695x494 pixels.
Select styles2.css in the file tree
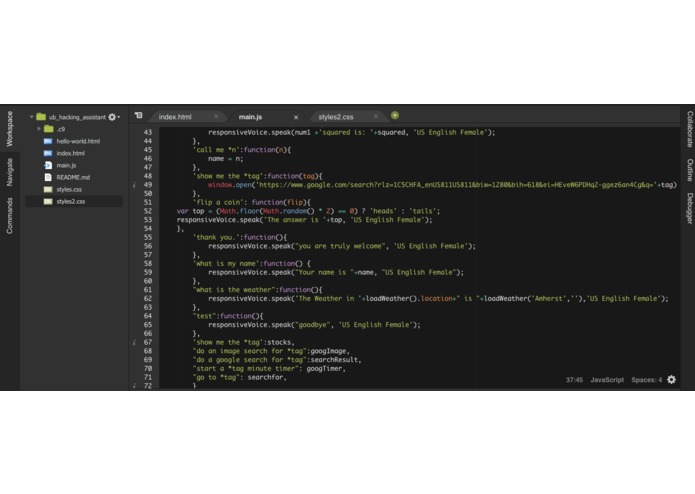(x=70, y=201)
